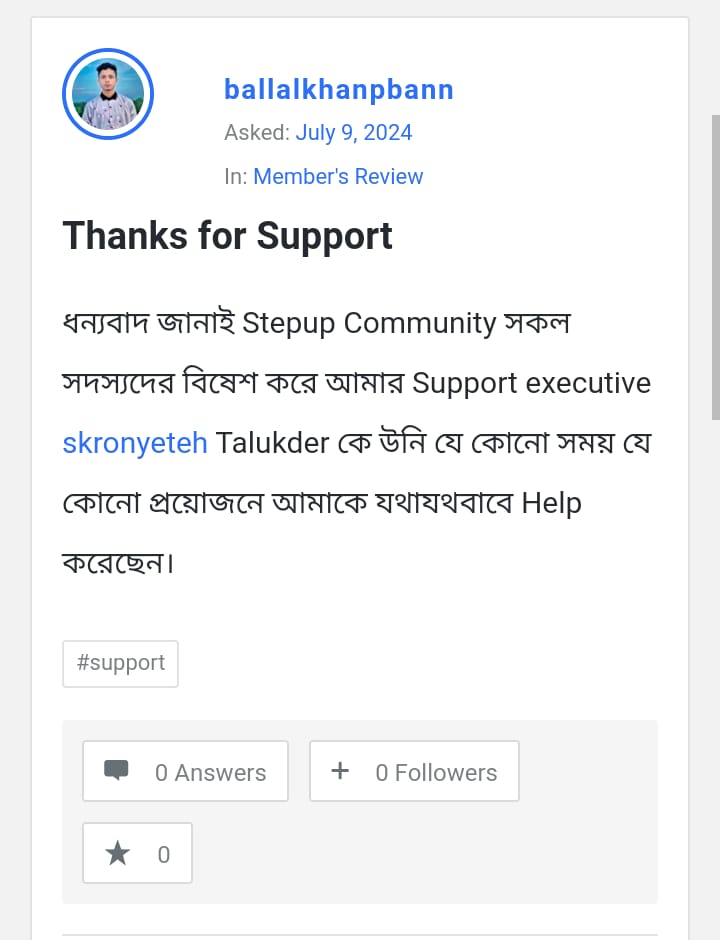Image resolution: width=720 pixels, height=940 pixels.
Task: Open the Thanks for Support title
Action: 227,236
